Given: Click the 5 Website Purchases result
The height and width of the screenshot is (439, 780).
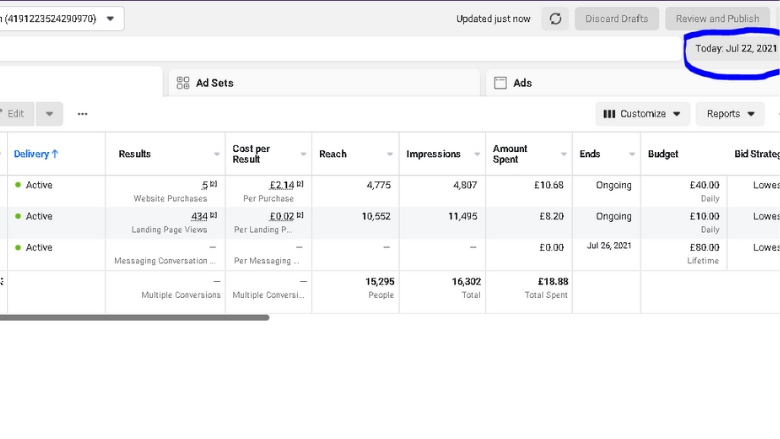Looking at the screenshot, I should pos(204,185).
